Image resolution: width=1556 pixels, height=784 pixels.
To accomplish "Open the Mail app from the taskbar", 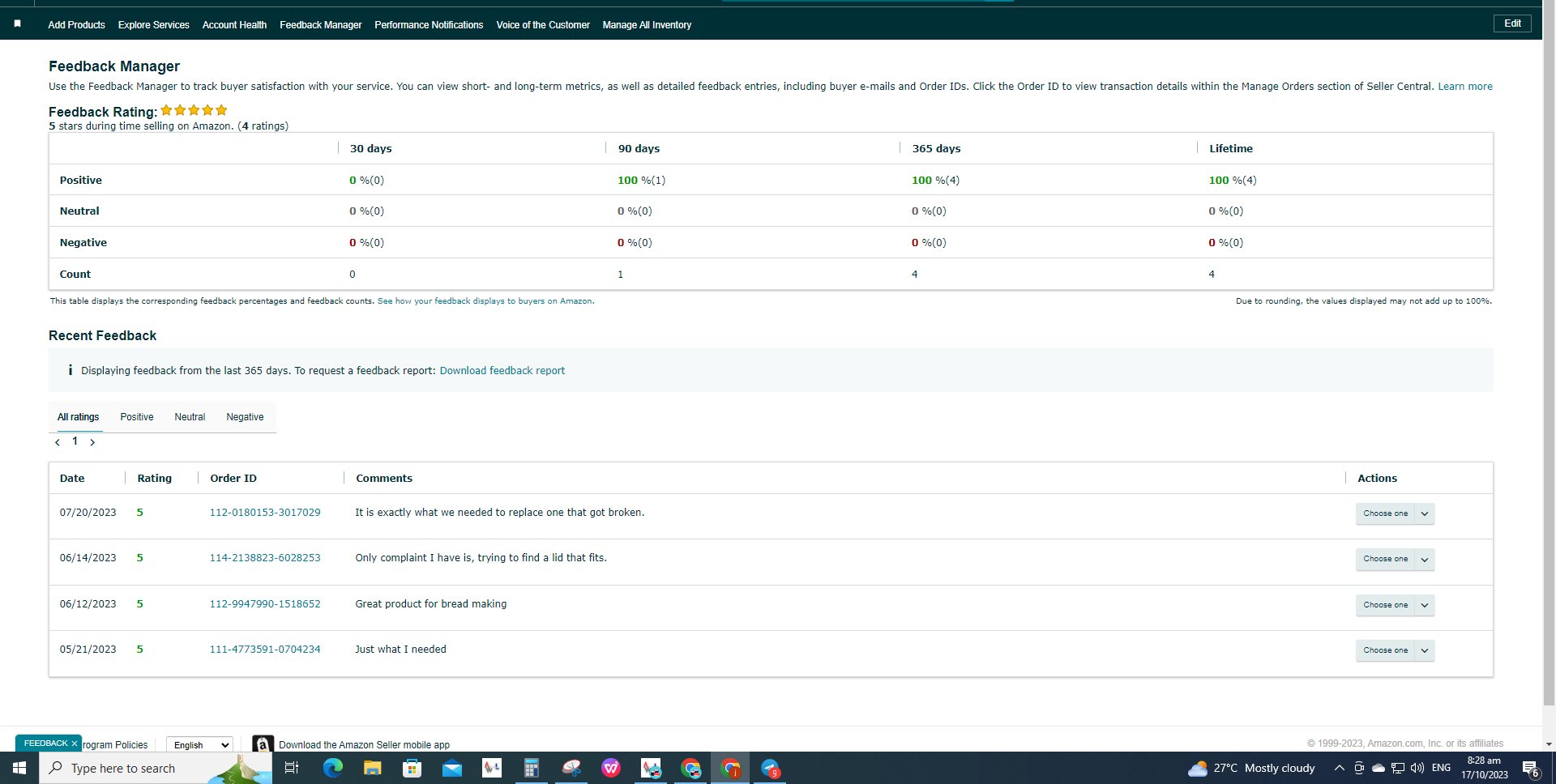I will click(451, 768).
